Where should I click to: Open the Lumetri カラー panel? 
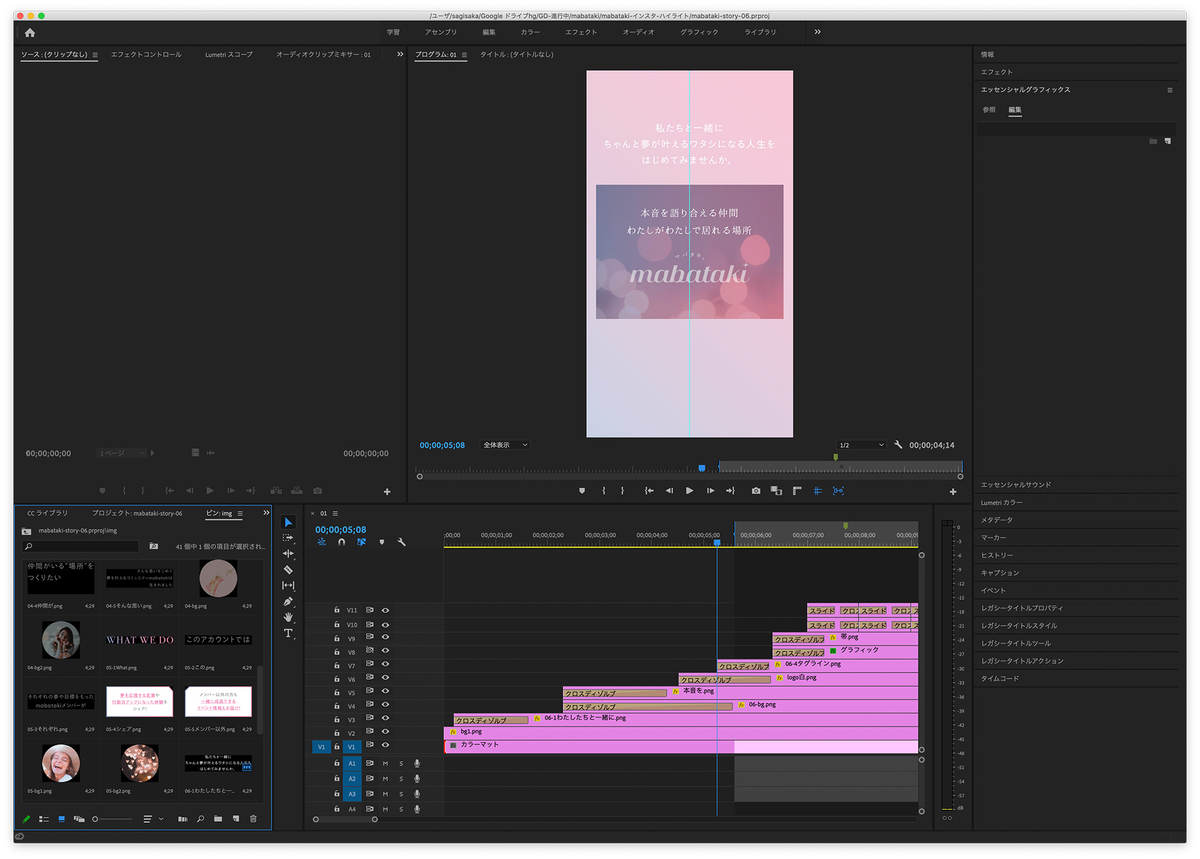pyautogui.click(x=1003, y=502)
